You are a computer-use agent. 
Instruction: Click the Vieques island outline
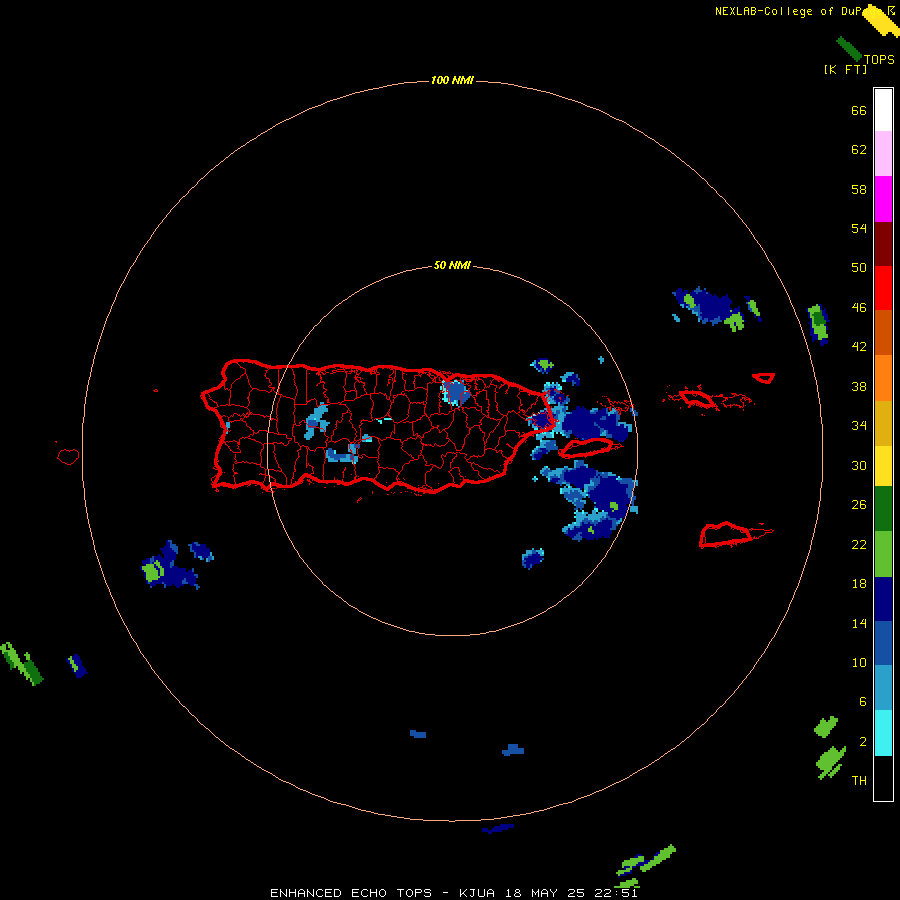(x=585, y=447)
